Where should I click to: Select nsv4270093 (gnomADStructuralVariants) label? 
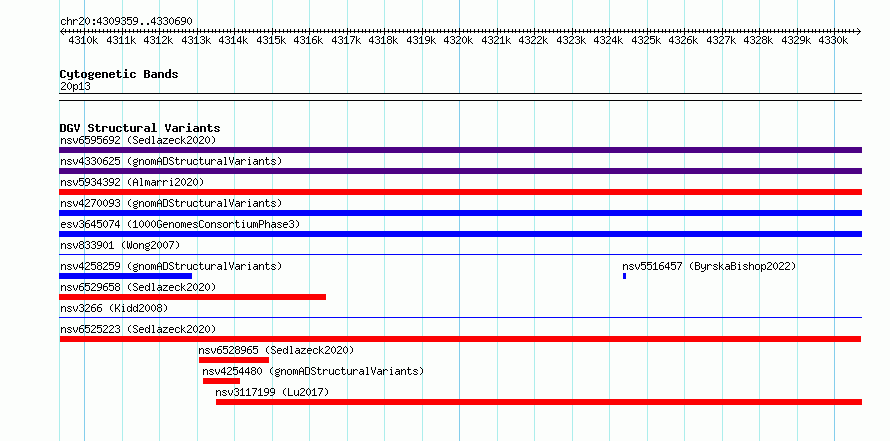(171, 203)
